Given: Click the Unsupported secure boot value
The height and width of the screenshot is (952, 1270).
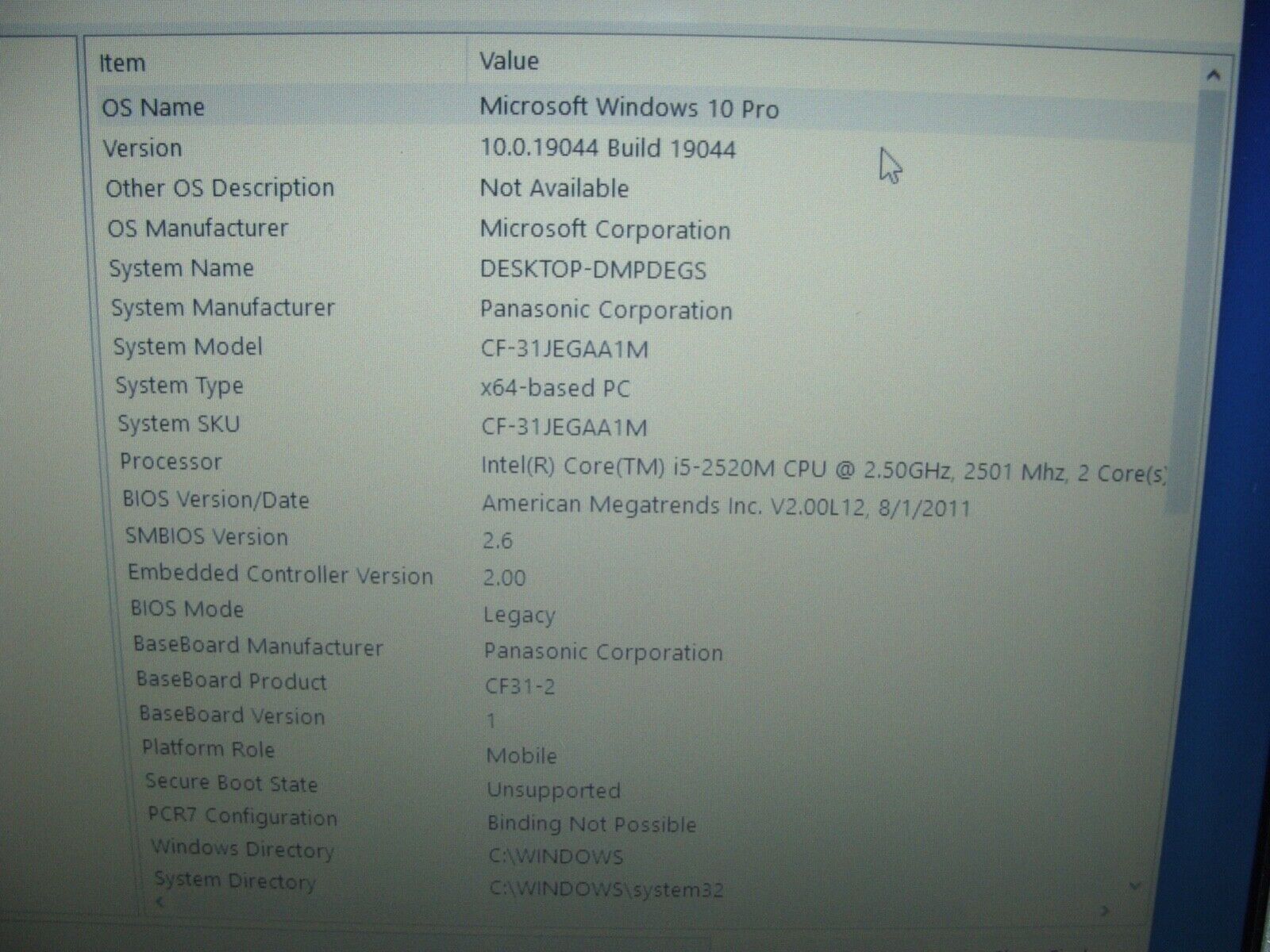Looking at the screenshot, I should pyautogui.click(x=554, y=790).
